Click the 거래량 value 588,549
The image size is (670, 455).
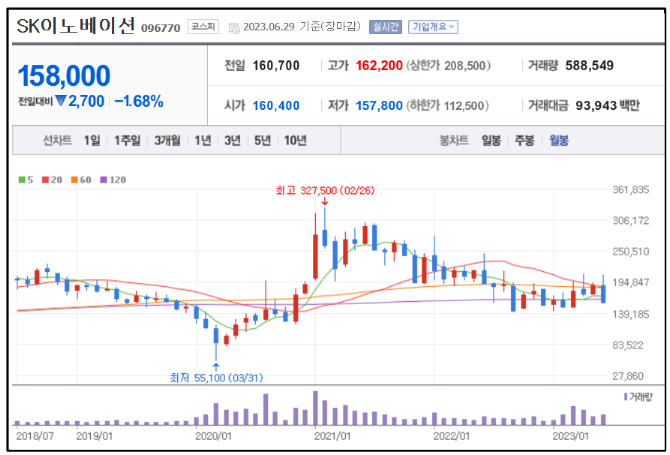pyautogui.click(x=589, y=65)
